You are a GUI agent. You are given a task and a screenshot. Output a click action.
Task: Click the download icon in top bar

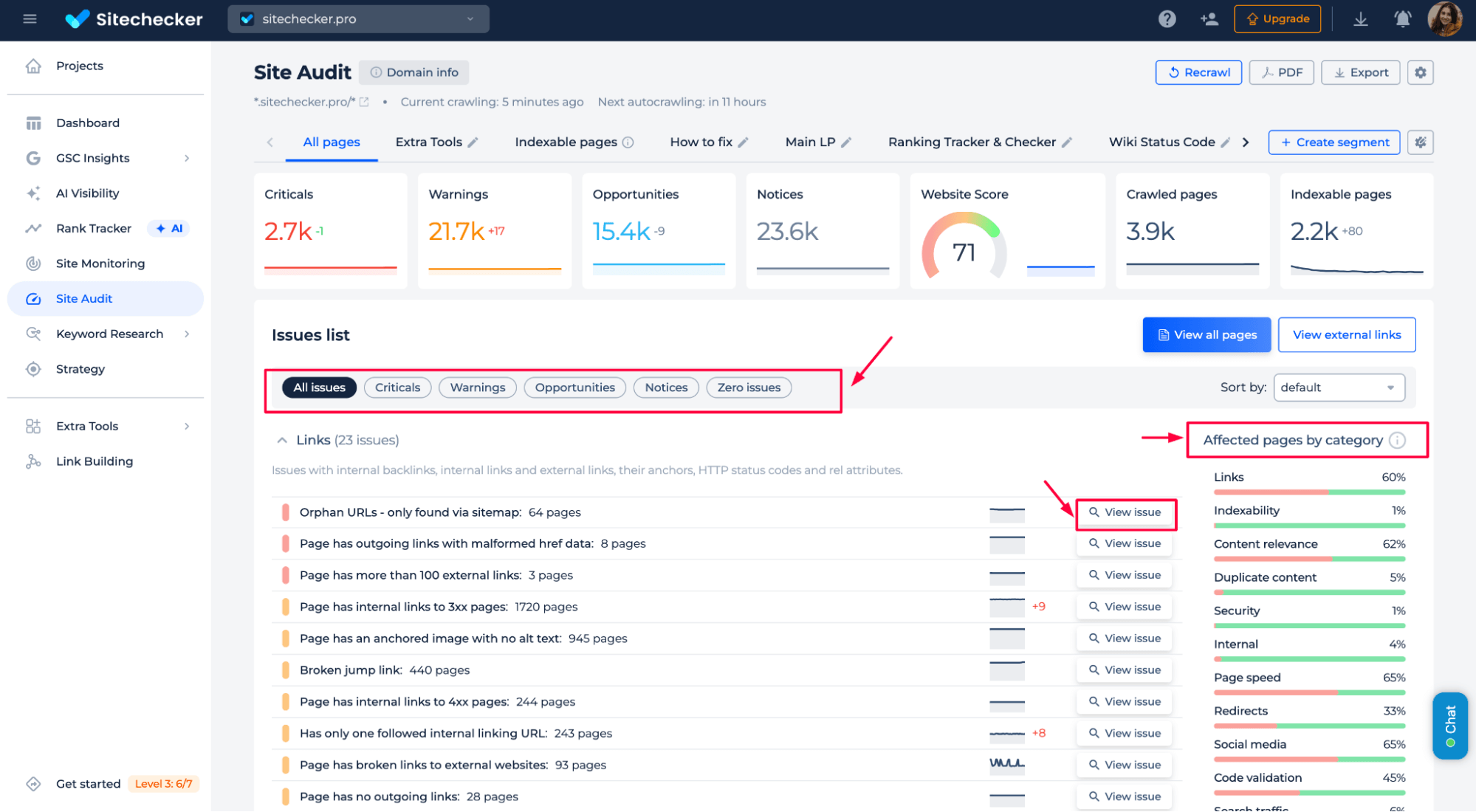coord(1360,19)
